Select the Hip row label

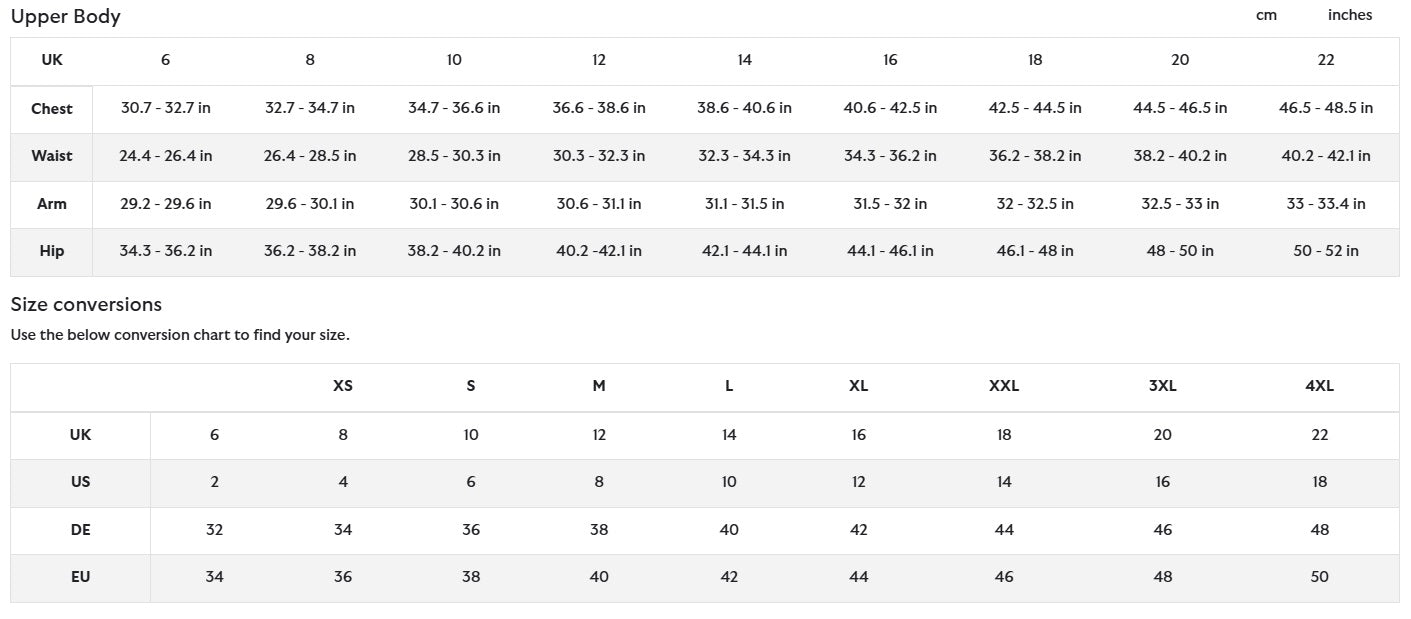(52, 251)
